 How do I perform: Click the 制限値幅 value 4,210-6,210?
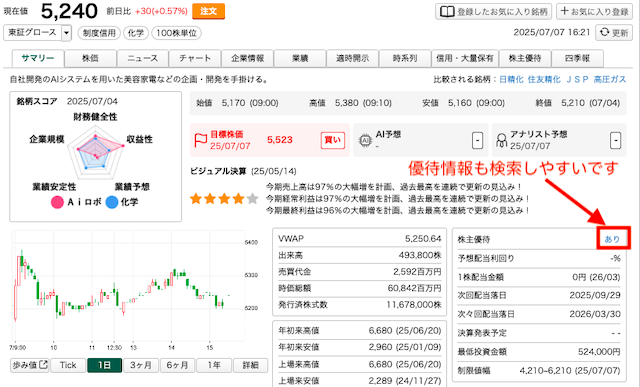pos(546,371)
